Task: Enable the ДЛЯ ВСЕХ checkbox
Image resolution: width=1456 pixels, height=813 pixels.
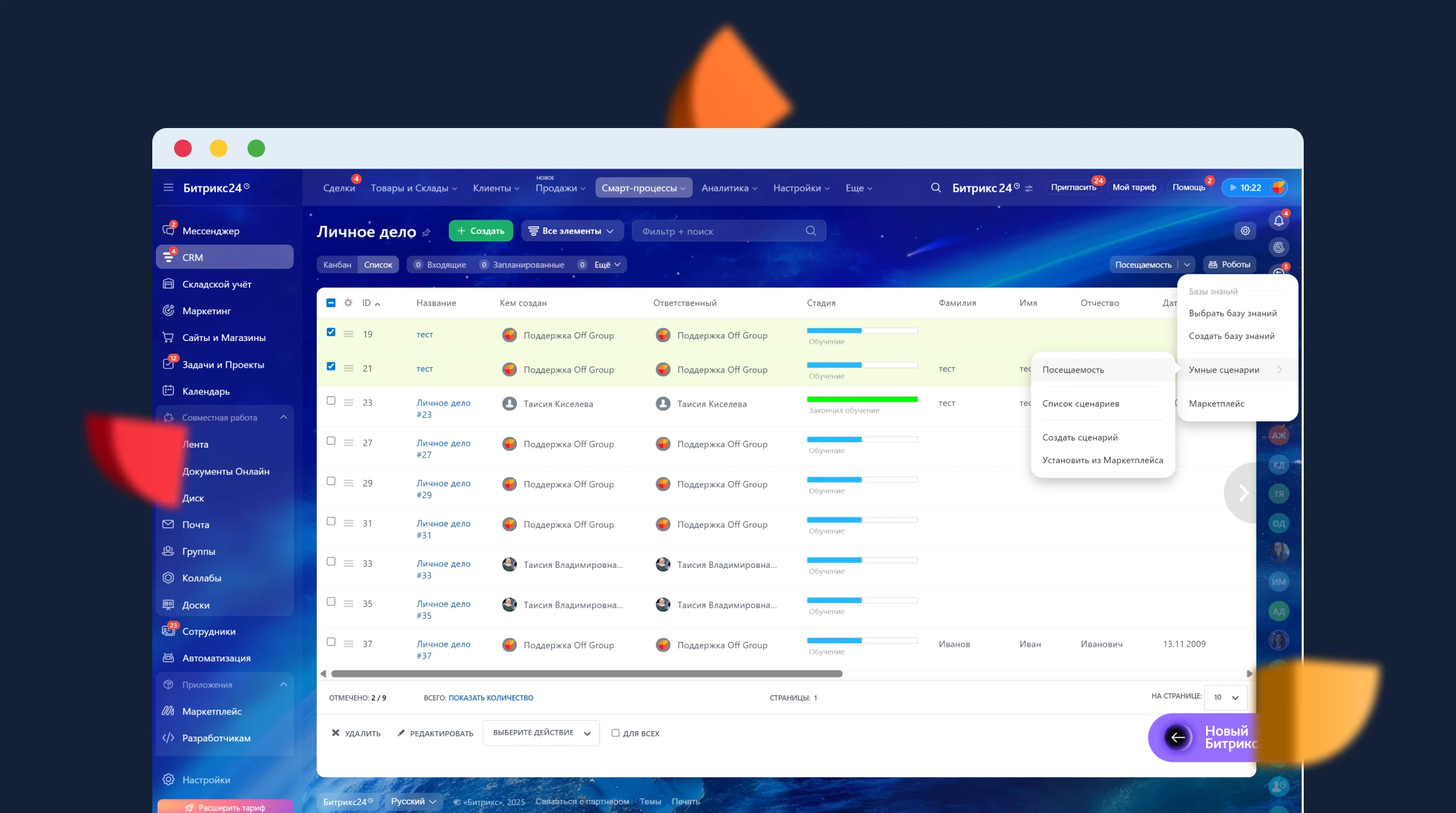Action: point(615,733)
